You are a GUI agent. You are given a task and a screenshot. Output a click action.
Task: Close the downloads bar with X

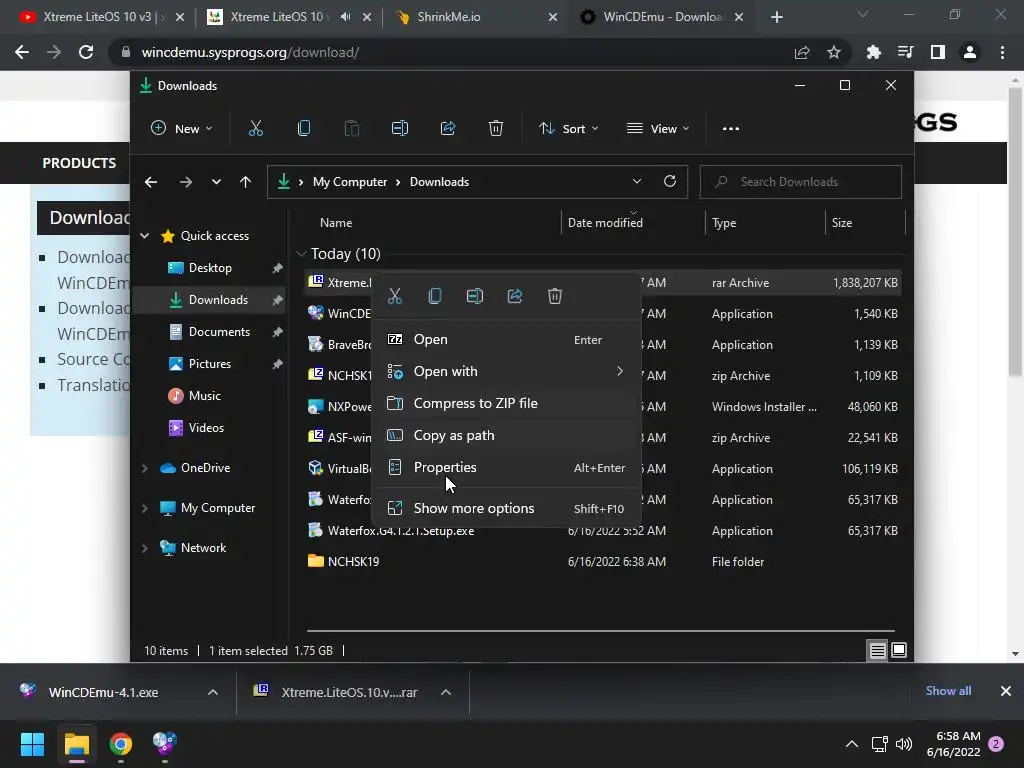pyautogui.click(x=1006, y=691)
